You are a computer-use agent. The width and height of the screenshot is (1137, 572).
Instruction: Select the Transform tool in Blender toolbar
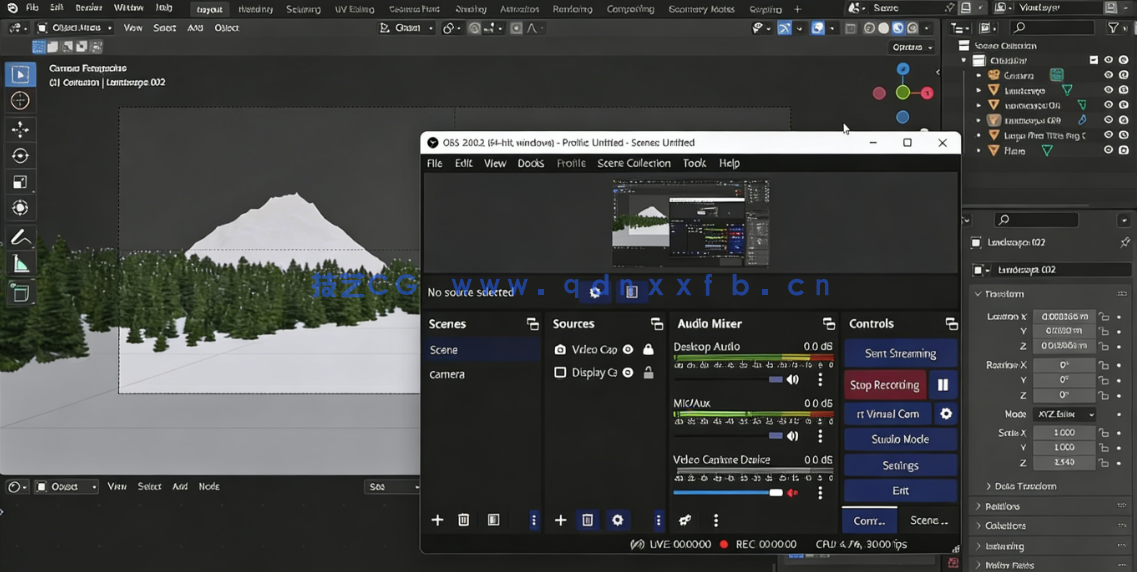coord(20,208)
